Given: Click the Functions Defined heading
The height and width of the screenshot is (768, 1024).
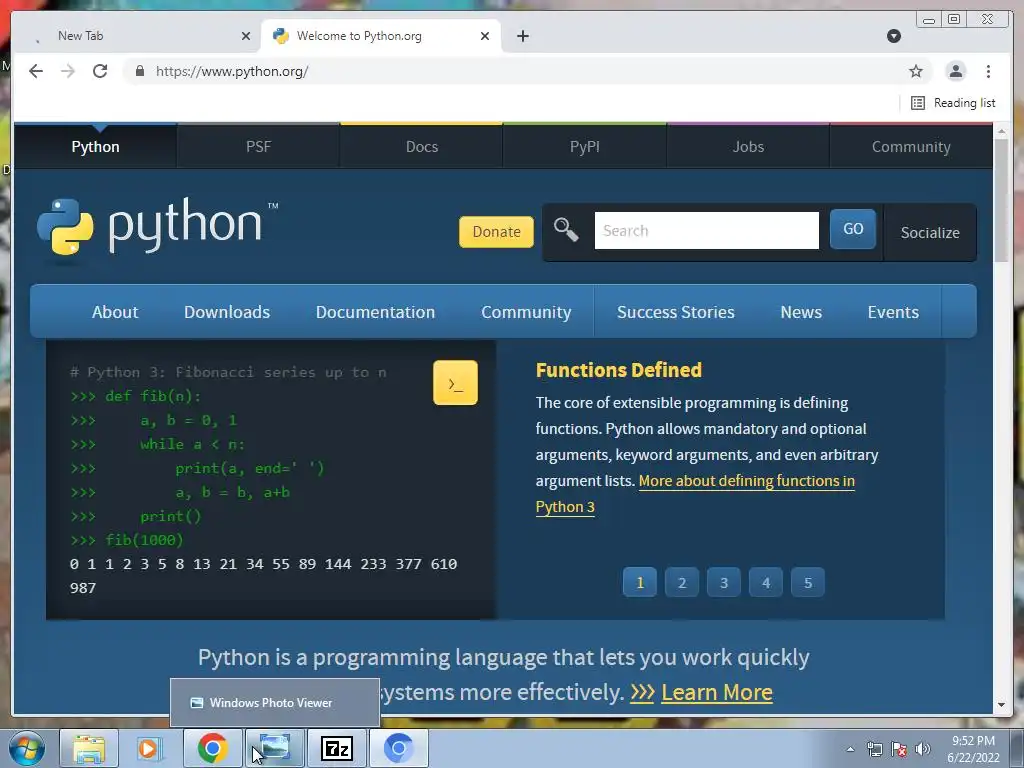Looking at the screenshot, I should point(618,370).
